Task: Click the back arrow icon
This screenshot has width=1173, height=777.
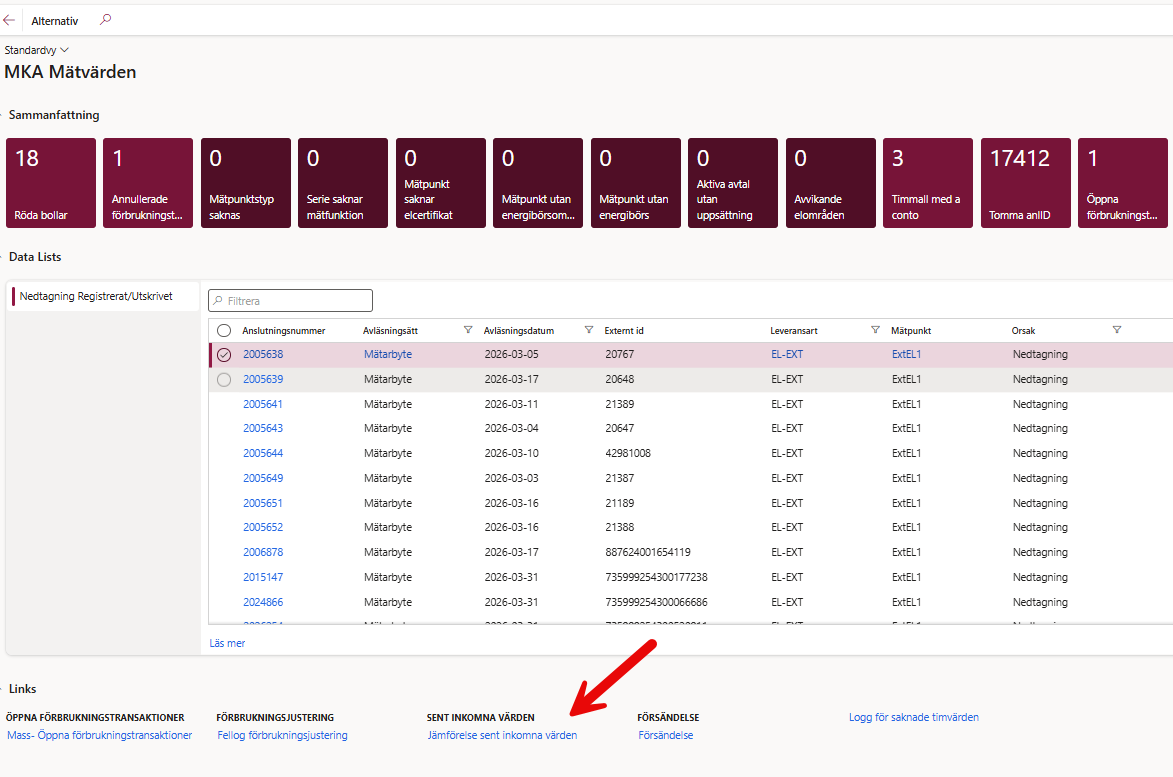Action: (9, 20)
